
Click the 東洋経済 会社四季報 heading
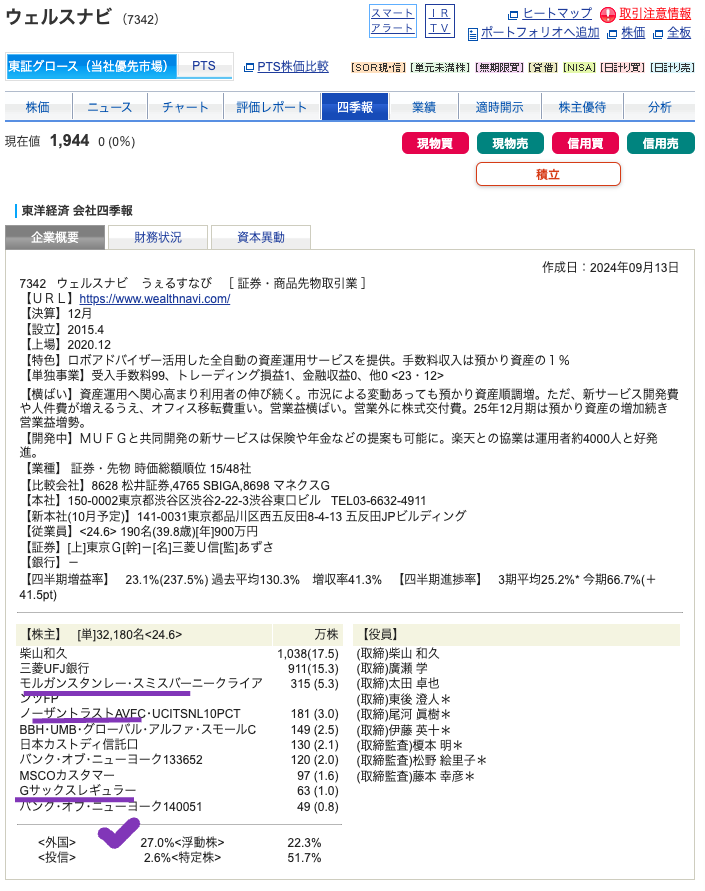(x=77, y=211)
